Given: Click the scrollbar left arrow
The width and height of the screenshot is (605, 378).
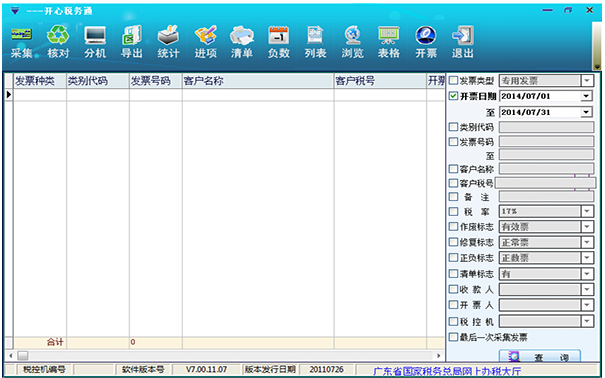Looking at the screenshot, I should pos(10,355).
